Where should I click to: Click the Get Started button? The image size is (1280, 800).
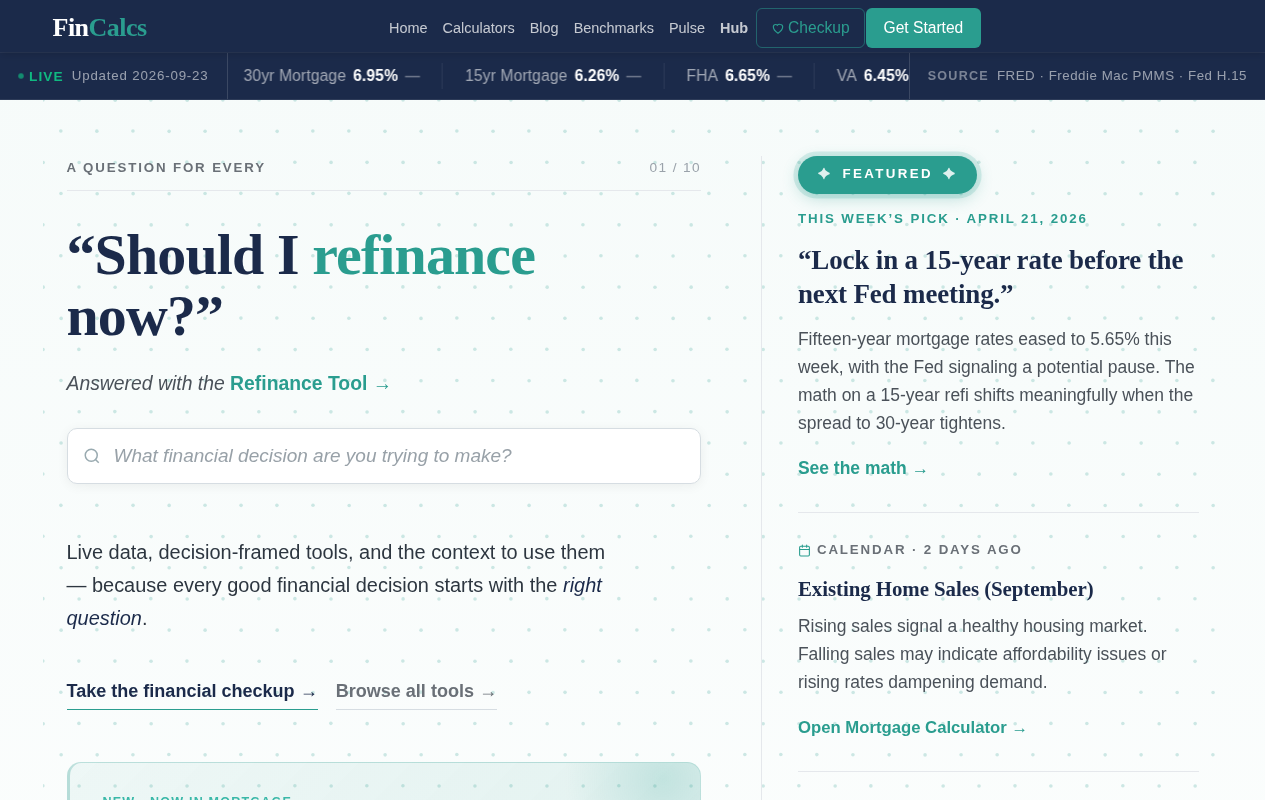pos(923,28)
